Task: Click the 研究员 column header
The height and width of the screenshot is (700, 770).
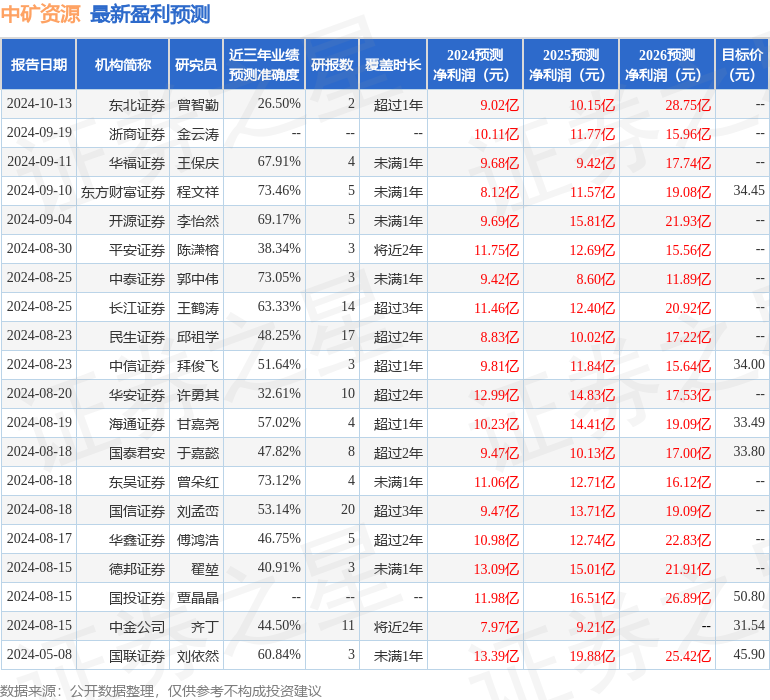Action: tap(196, 64)
